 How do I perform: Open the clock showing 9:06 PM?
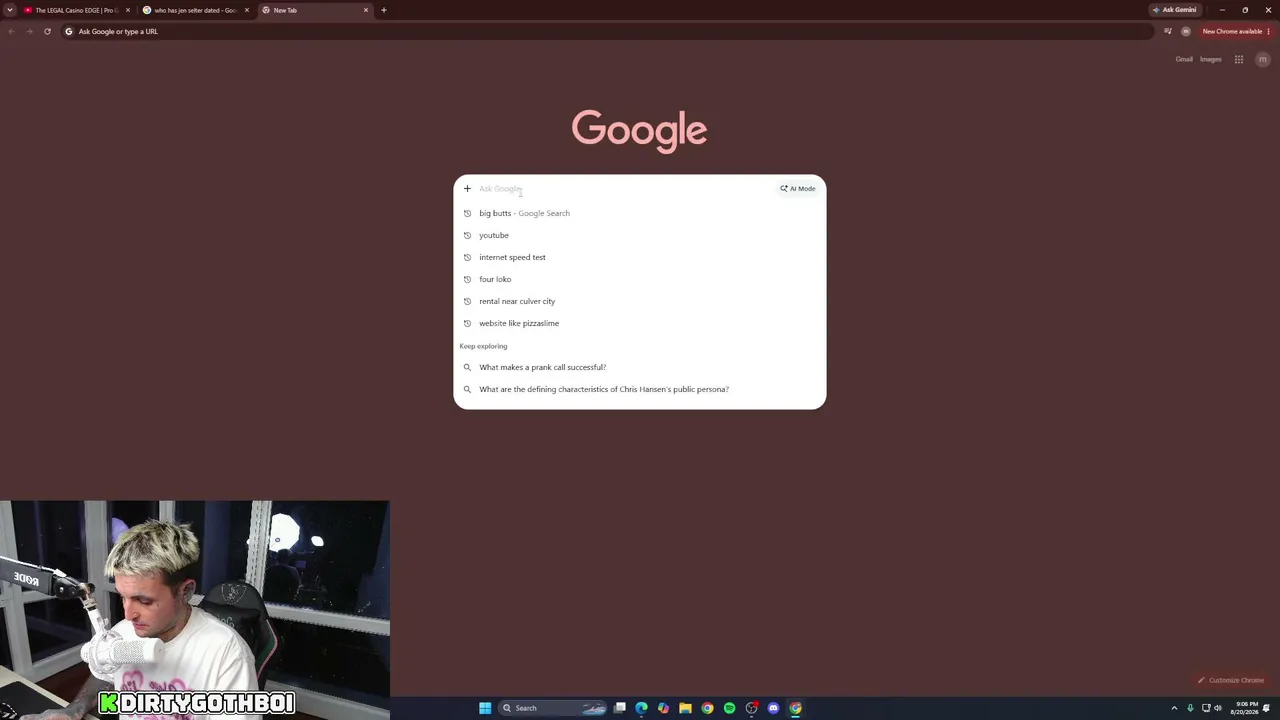coord(1246,708)
